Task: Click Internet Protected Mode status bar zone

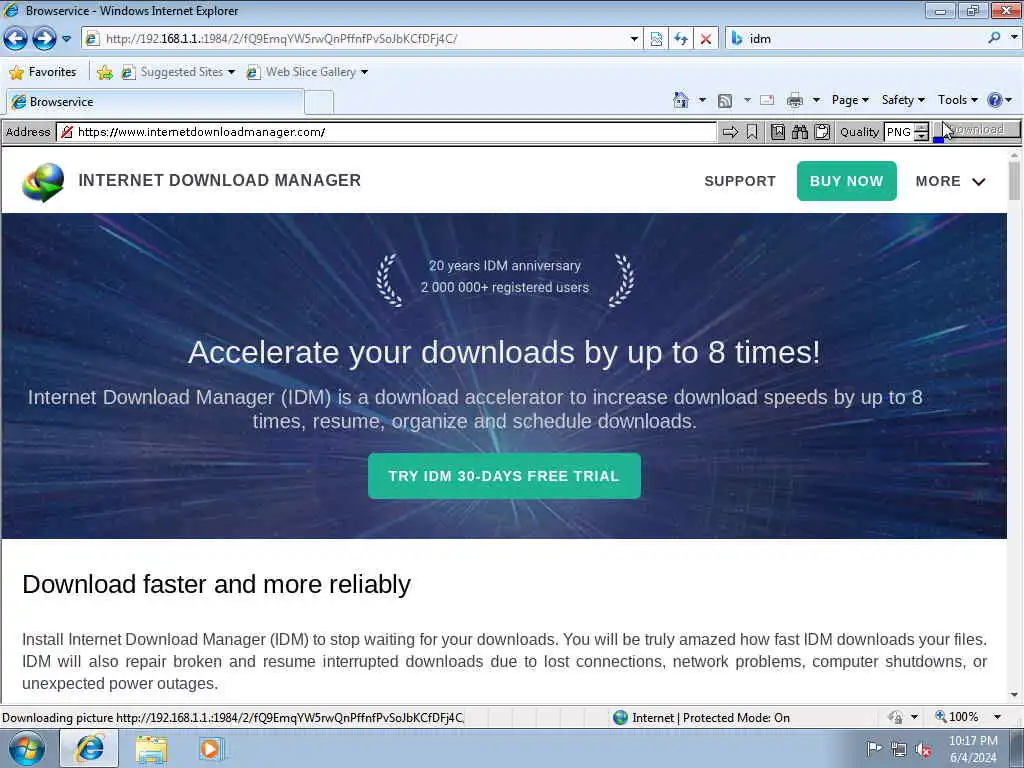Action: [x=701, y=718]
